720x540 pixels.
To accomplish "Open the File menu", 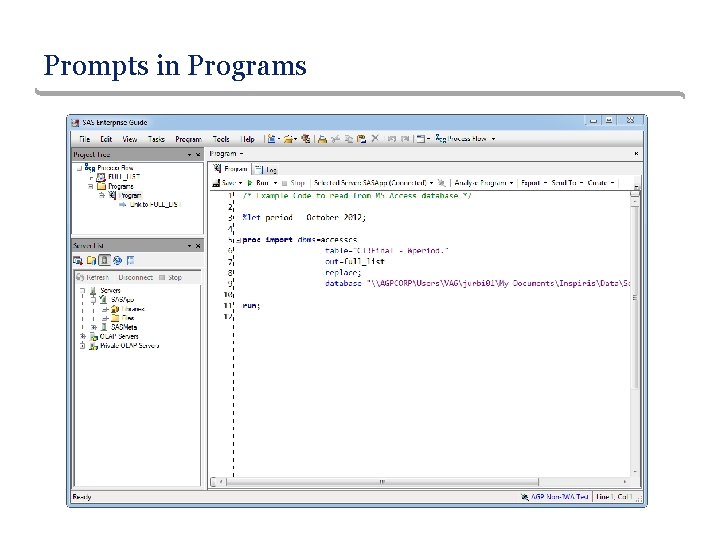I will (84, 139).
